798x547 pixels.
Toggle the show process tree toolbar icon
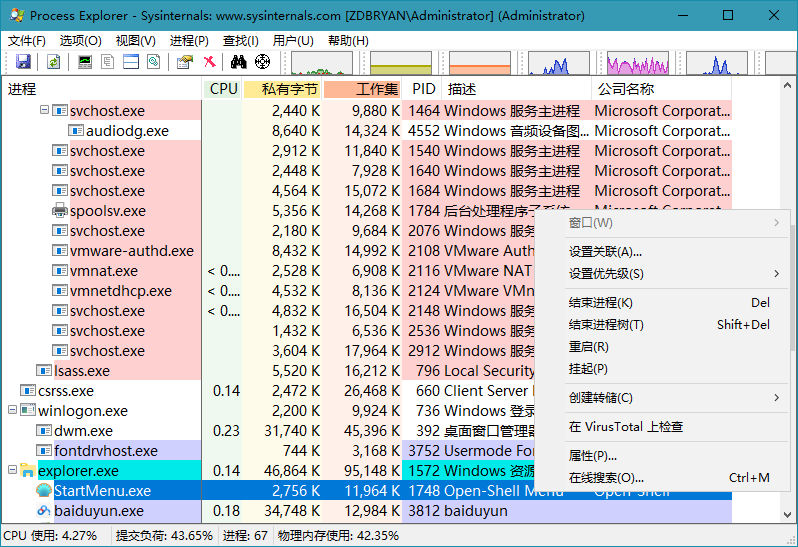(x=107, y=62)
